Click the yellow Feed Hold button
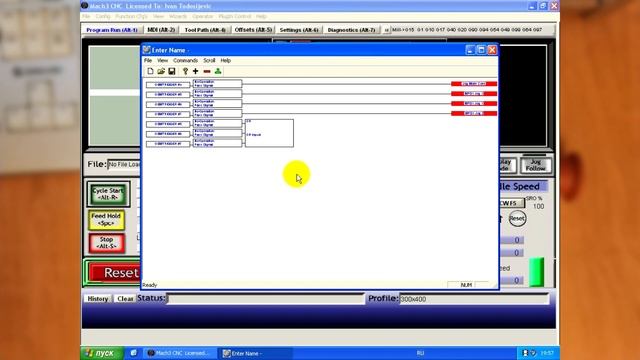The width and height of the screenshot is (640, 360). (x=106, y=220)
